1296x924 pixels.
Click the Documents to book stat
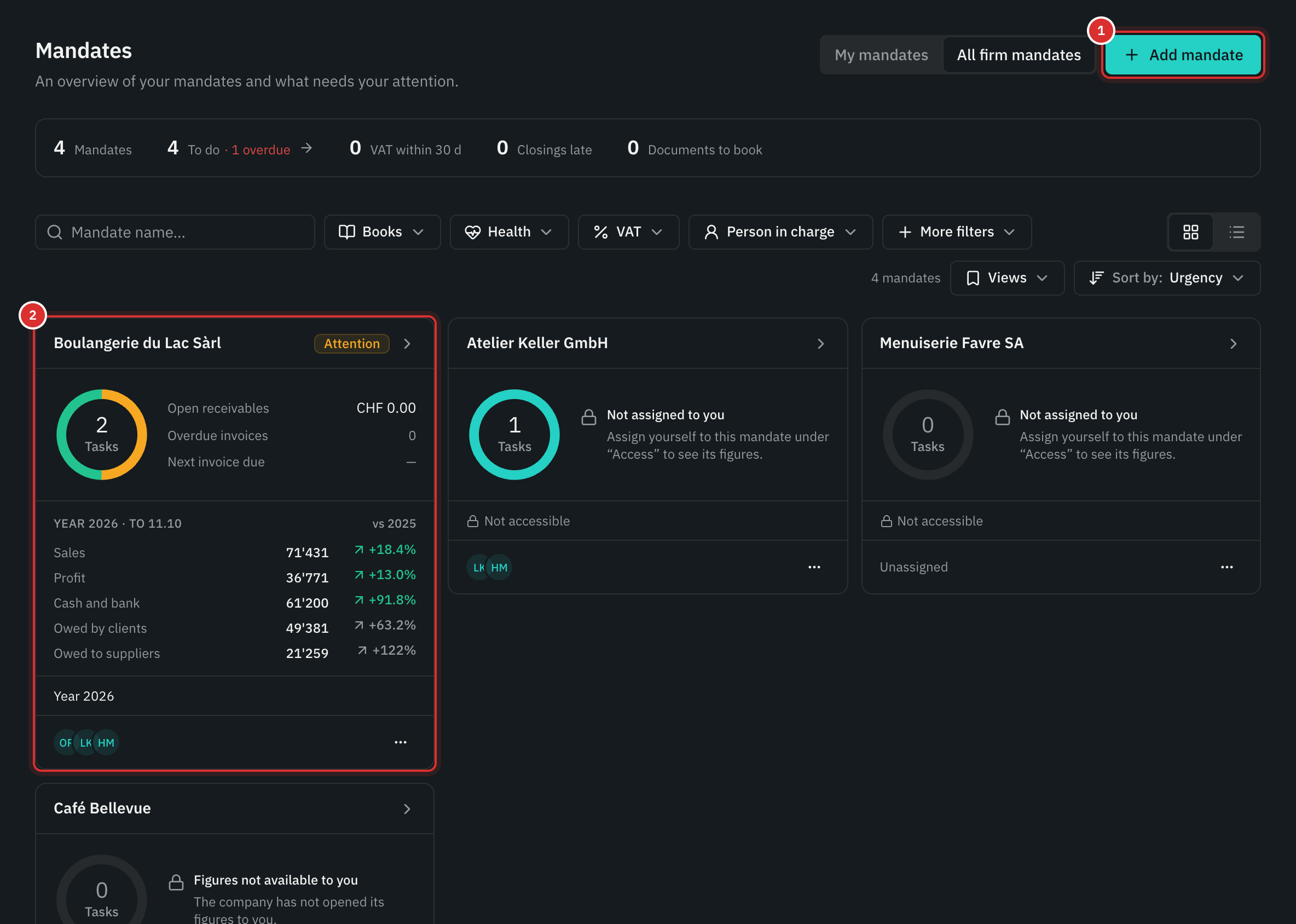tap(695, 148)
